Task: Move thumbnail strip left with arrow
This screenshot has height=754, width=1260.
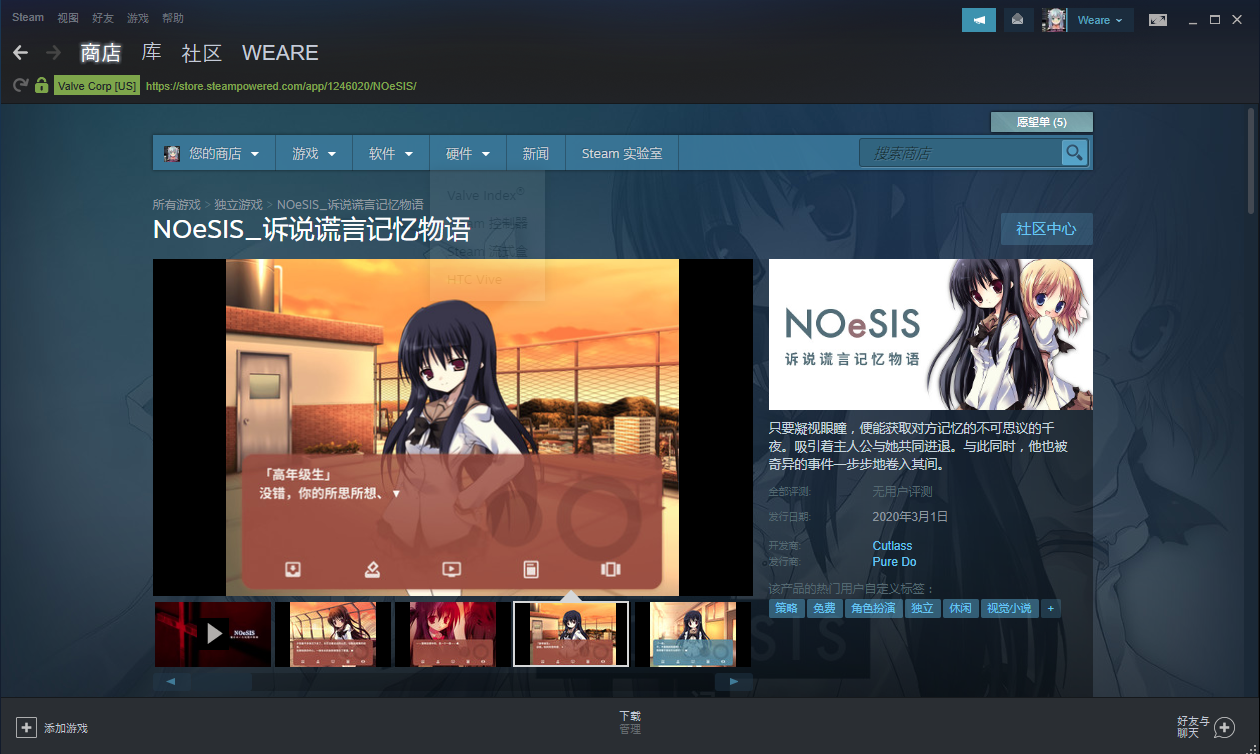Action: coord(171,682)
